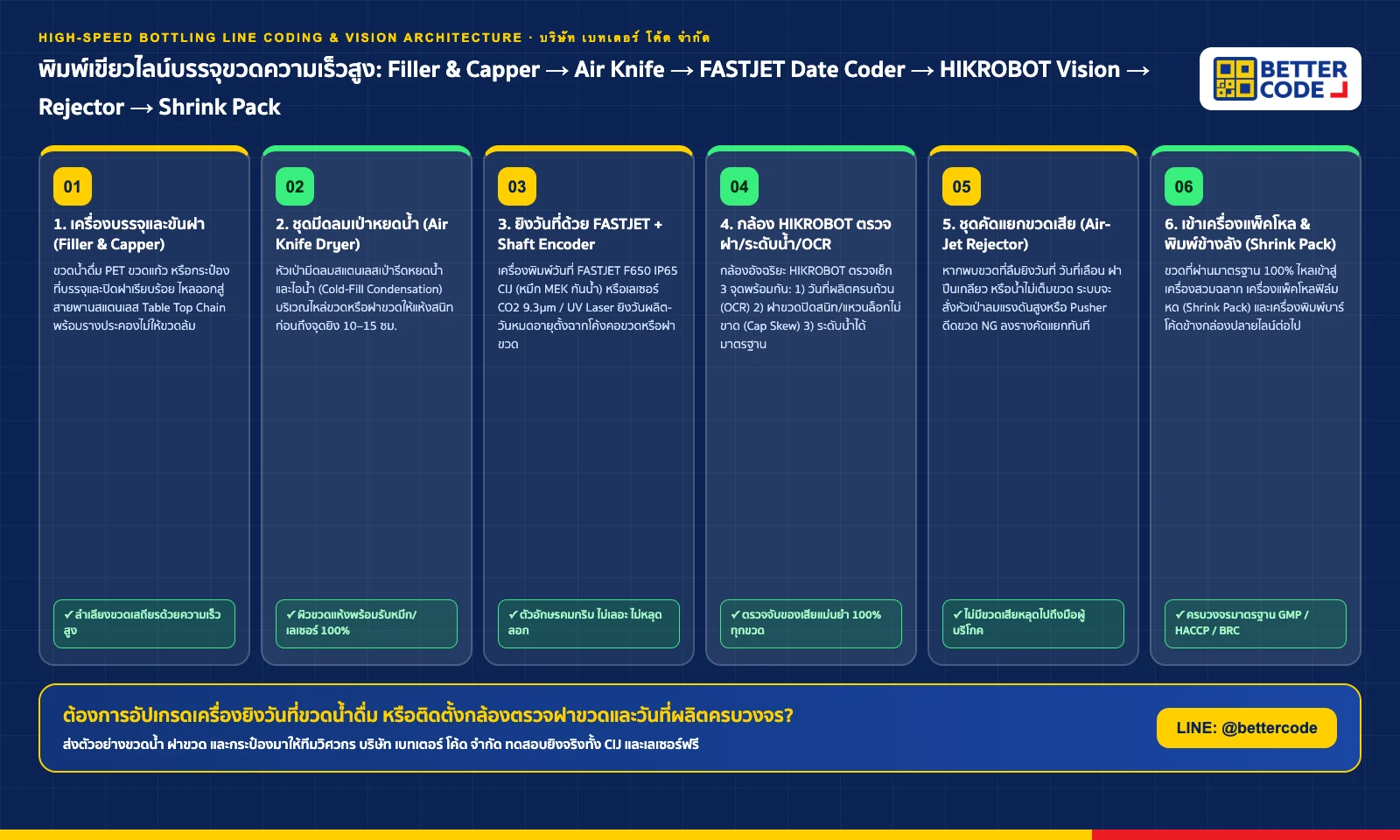Click the result box in Air-Jet Rejector card
Image resolution: width=1400 pixels, height=840 pixels.
(x=1033, y=624)
